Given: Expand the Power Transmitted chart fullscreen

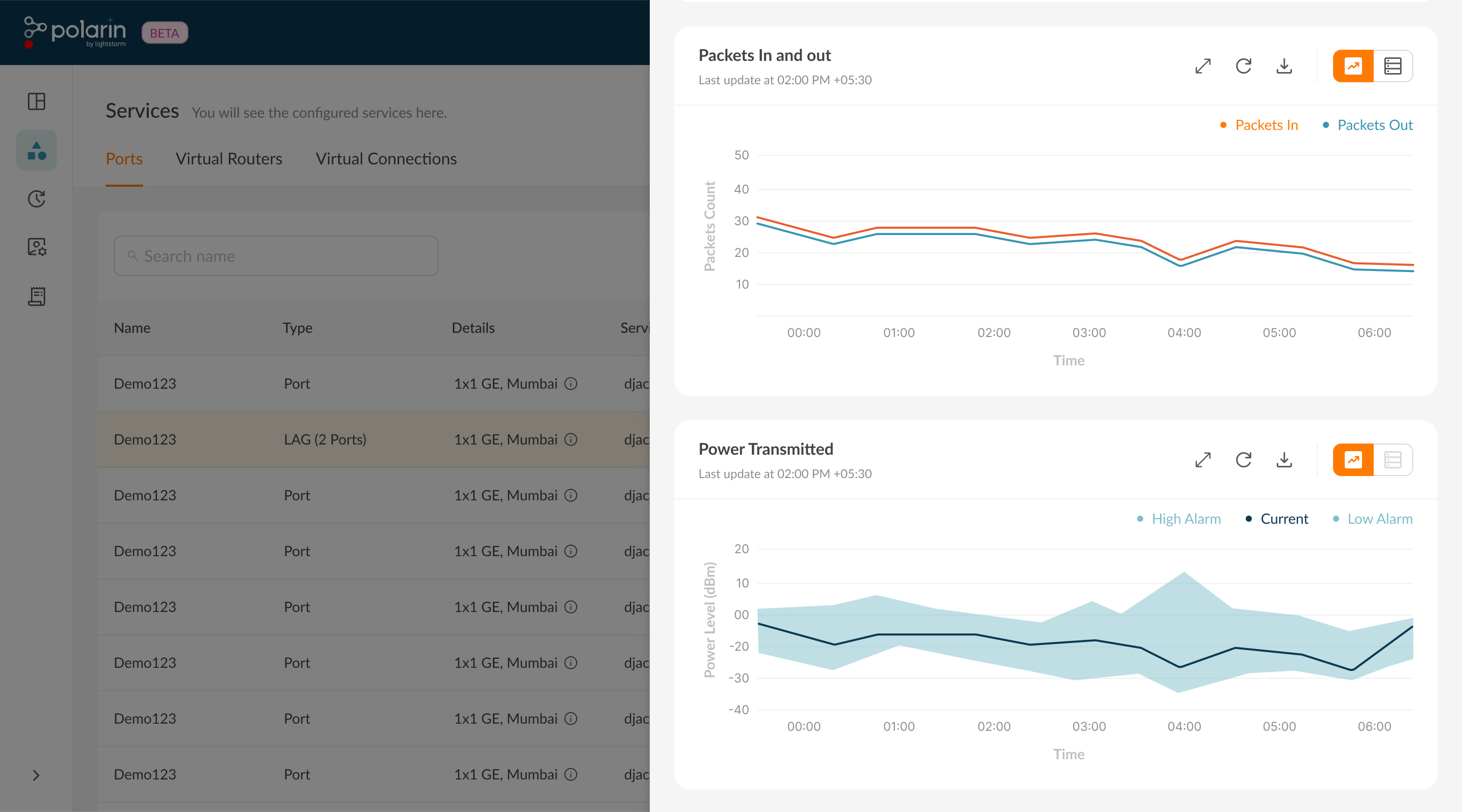Looking at the screenshot, I should [1203, 460].
